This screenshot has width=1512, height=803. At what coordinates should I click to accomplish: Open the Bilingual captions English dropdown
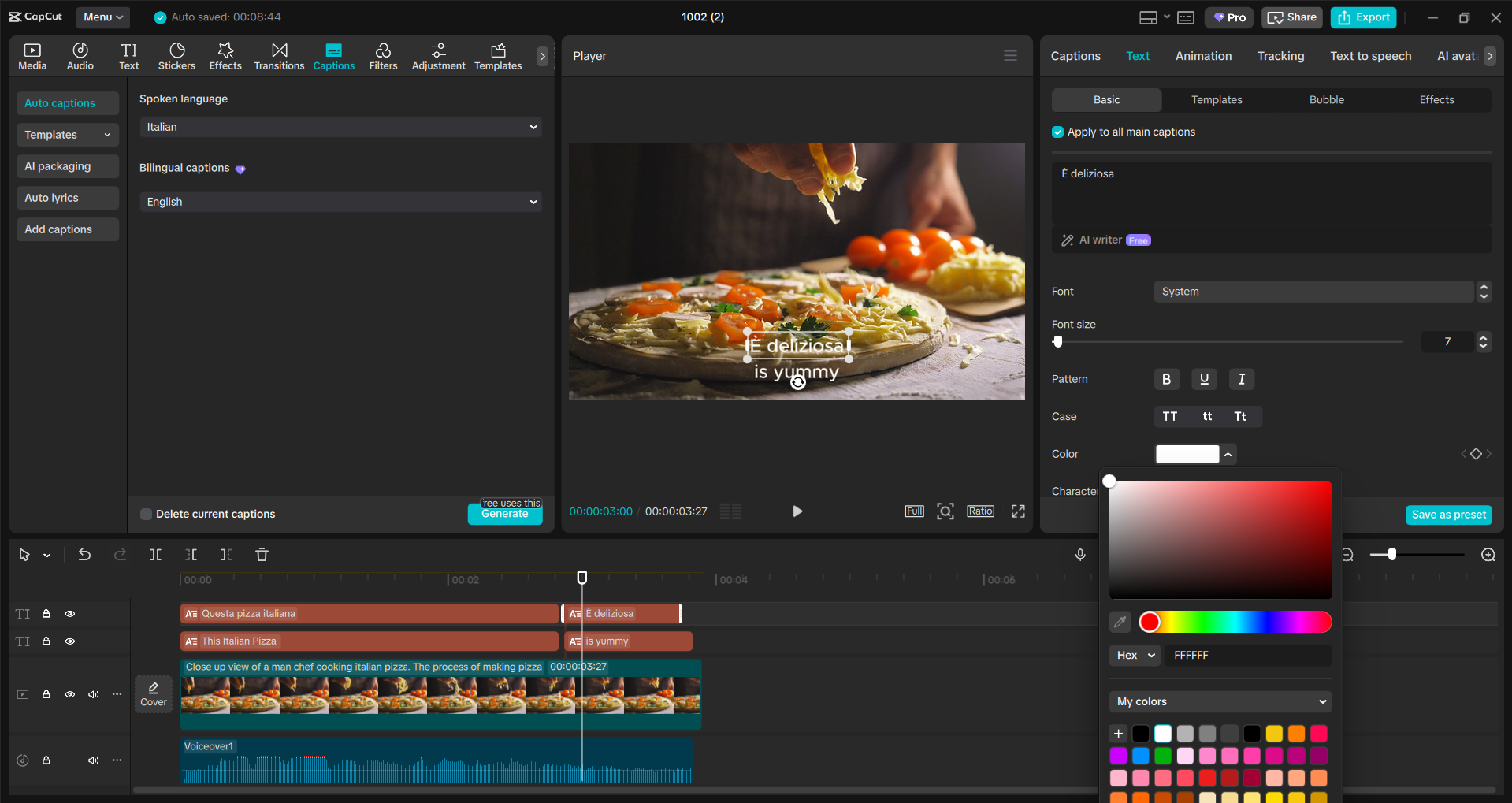point(340,202)
